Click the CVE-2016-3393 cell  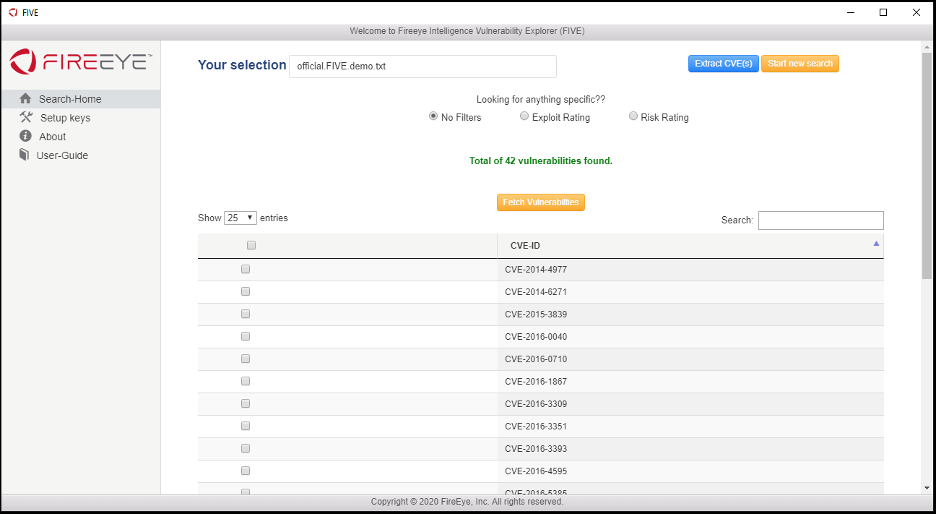[x=690, y=449]
